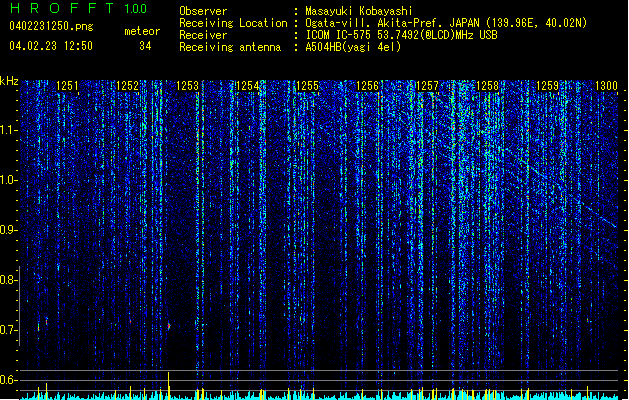Click the version number 1.0.0

click(136, 9)
